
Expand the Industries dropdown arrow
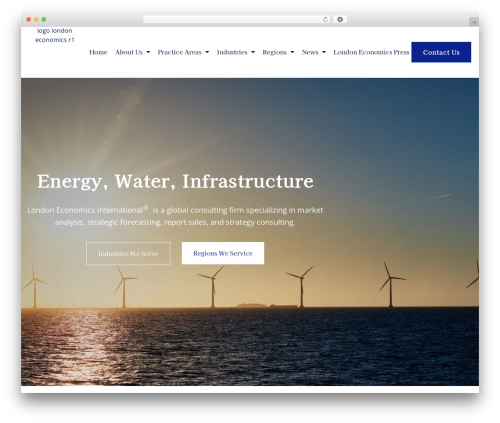tap(253, 52)
